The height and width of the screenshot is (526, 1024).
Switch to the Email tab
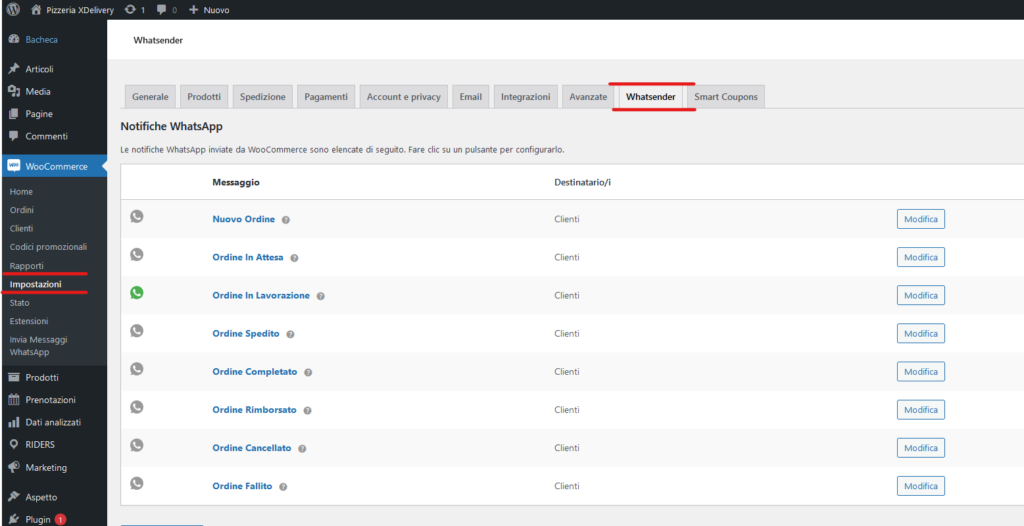470,97
